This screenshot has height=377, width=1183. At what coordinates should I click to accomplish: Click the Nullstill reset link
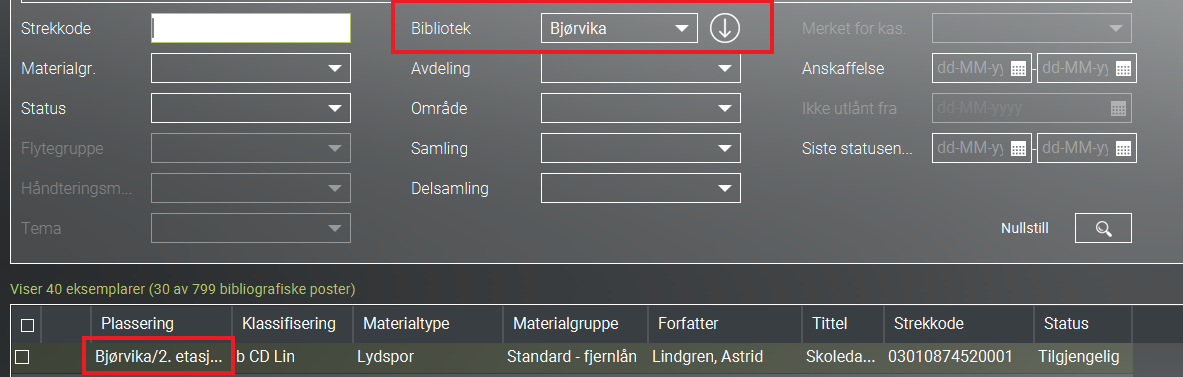pyautogui.click(x=1025, y=228)
